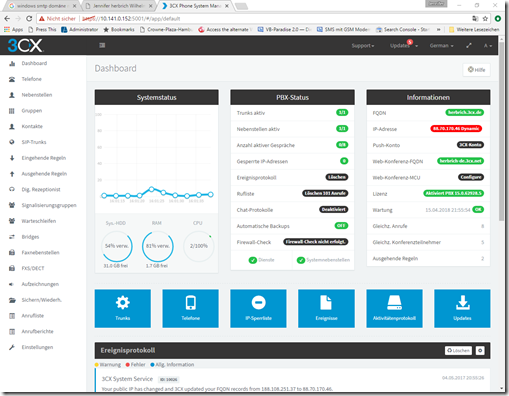This screenshot has width=509, height=396.
Task: Click Löschen button in Ereignisprotokoll header
Action: pos(458,350)
